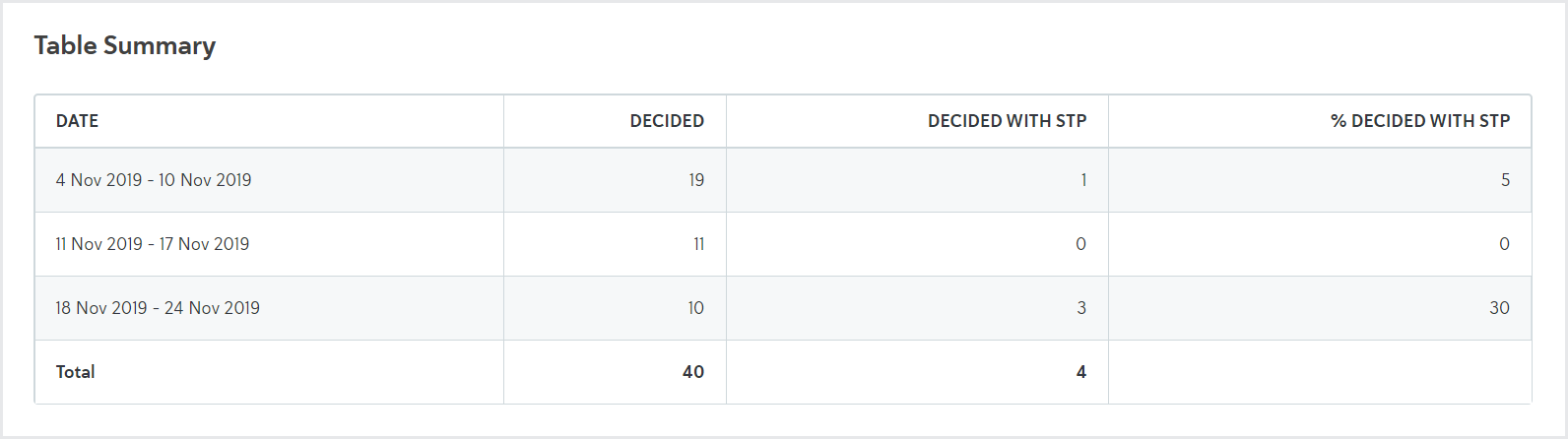The width and height of the screenshot is (1568, 439).
Task: Click decided value 10 in third row
Action: (x=695, y=308)
